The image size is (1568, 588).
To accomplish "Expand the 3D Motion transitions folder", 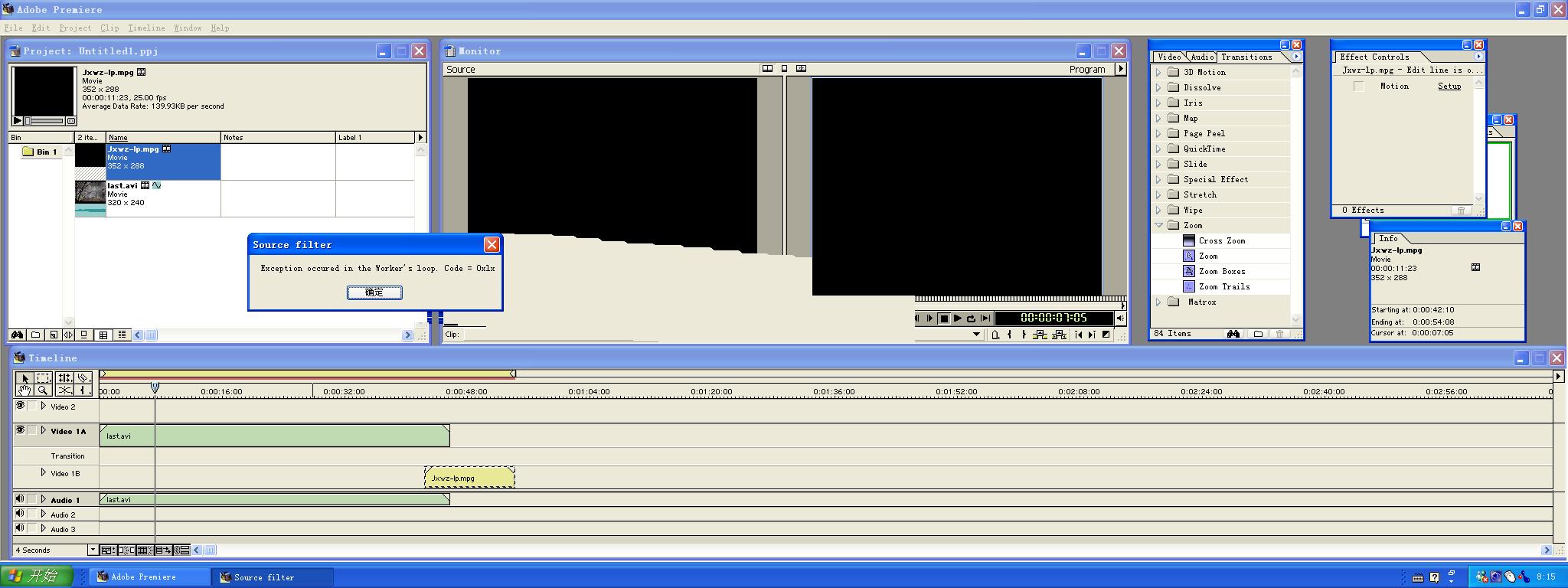I will (x=1158, y=72).
